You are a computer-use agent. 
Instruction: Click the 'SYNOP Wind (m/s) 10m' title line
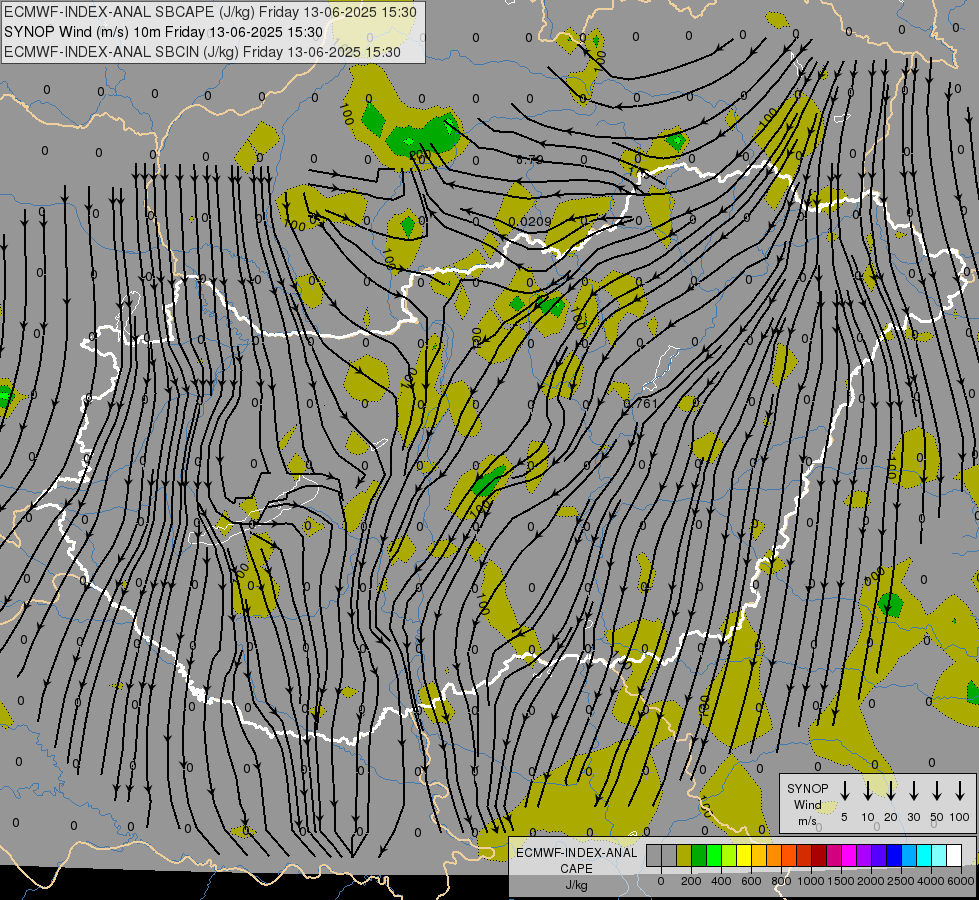[164, 32]
